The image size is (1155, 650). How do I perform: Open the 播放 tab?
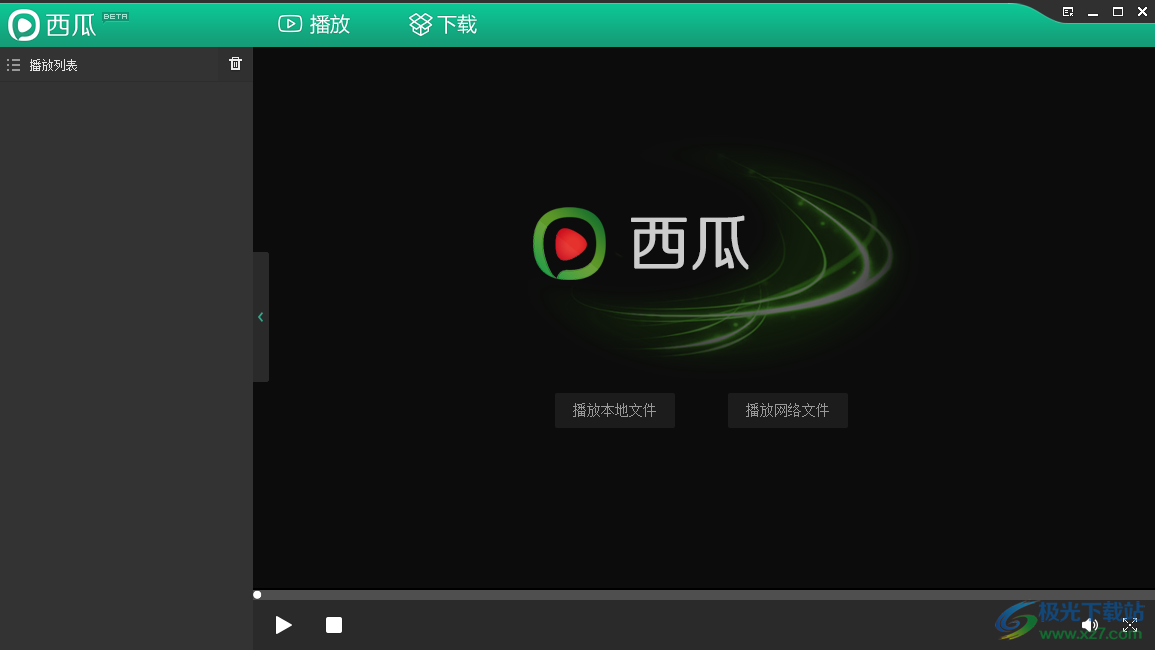click(313, 23)
